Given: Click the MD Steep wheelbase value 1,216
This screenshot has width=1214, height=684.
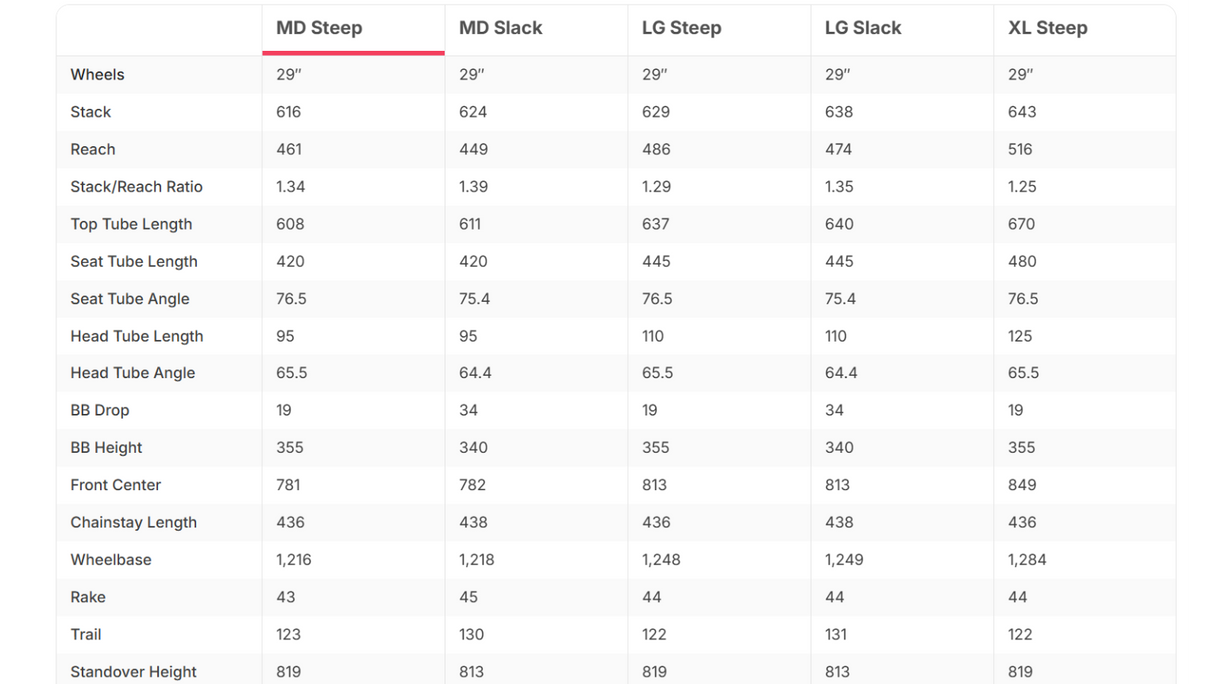Looking at the screenshot, I should click(293, 560).
